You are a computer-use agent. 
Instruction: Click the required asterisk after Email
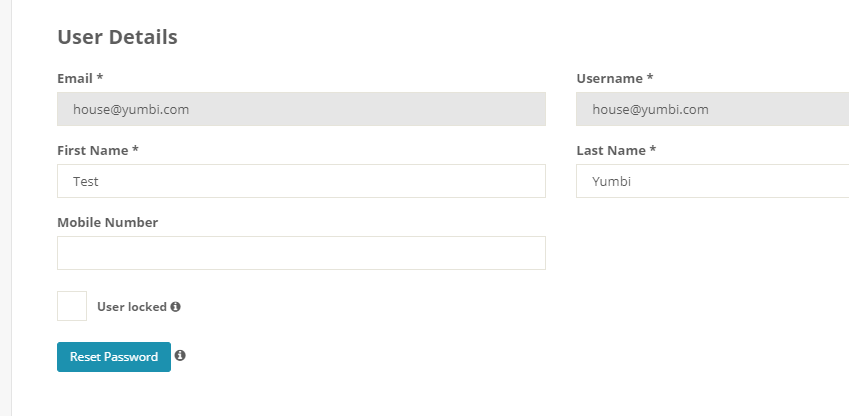100,78
